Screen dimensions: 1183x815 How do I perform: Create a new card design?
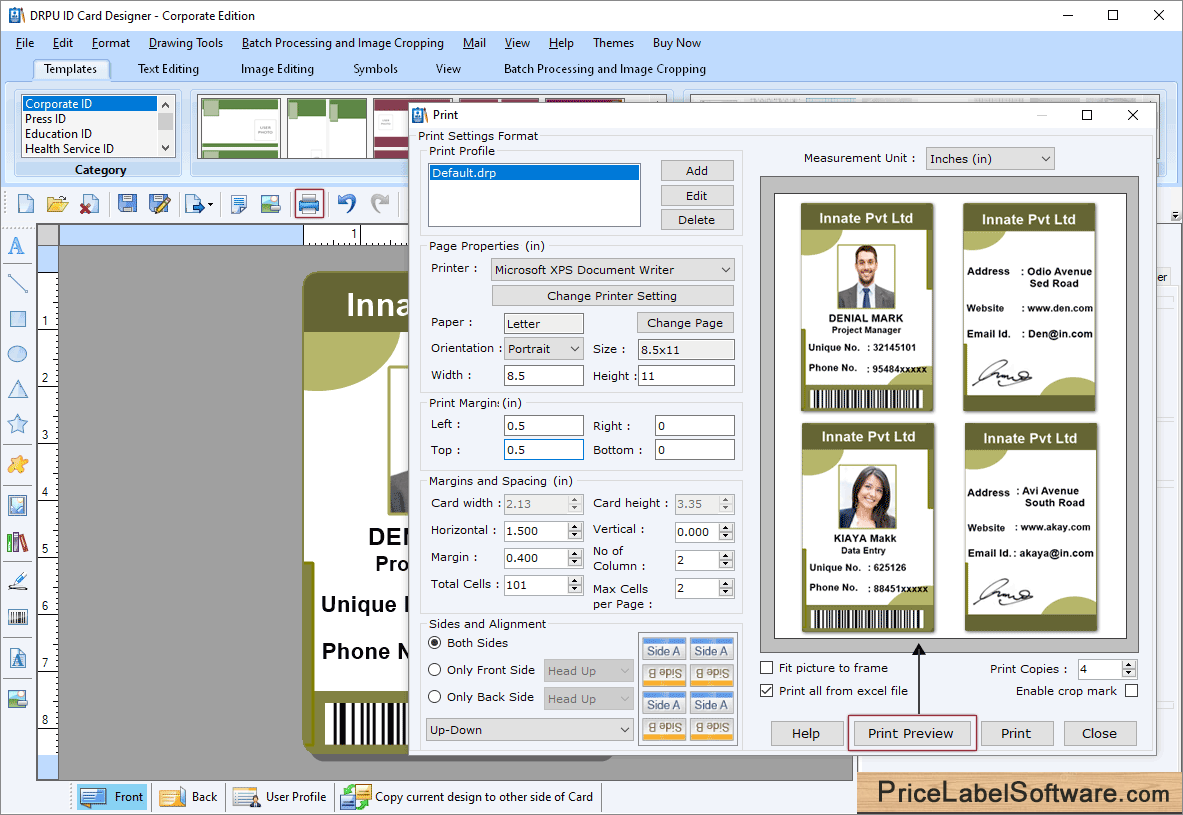23,203
